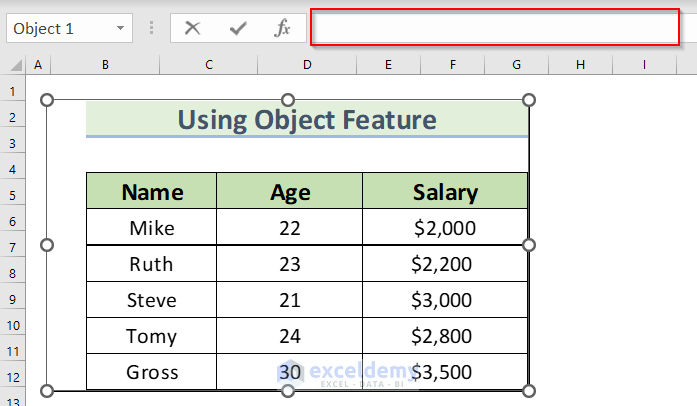
Task: Click the Salary column header cell
Action: (445, 191)
